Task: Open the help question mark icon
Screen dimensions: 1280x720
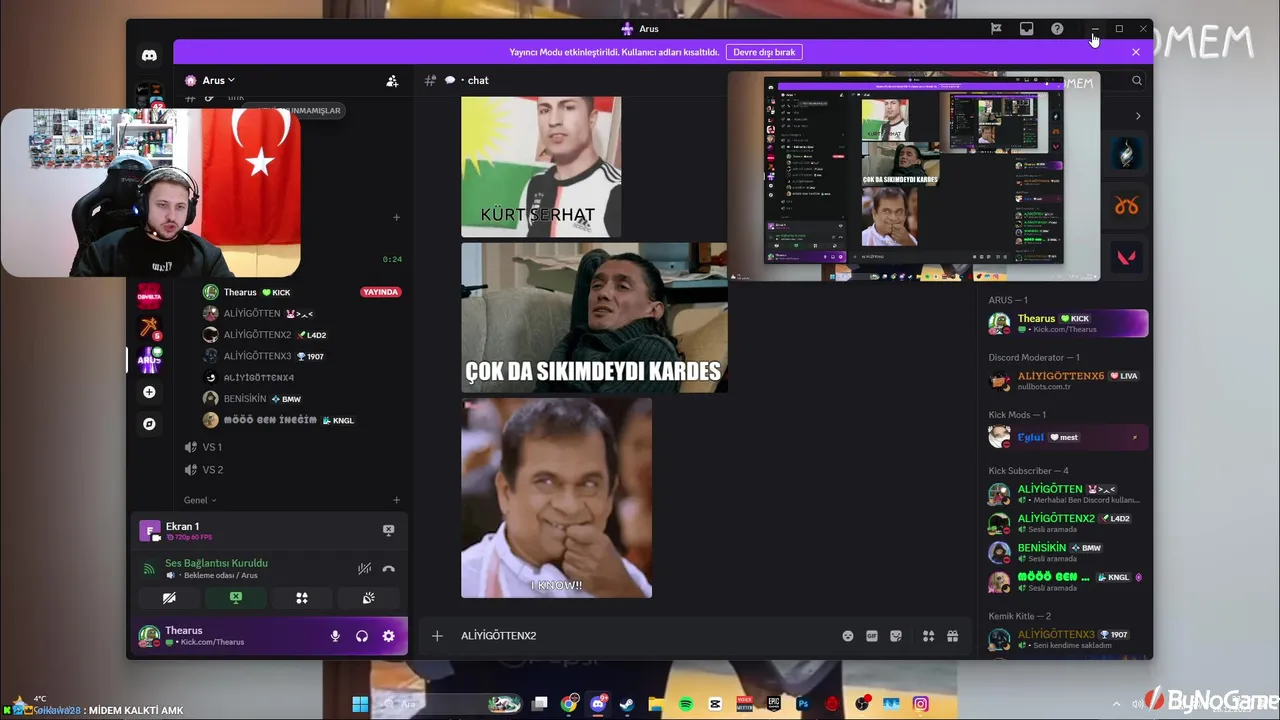Action: coord(1057,29)
